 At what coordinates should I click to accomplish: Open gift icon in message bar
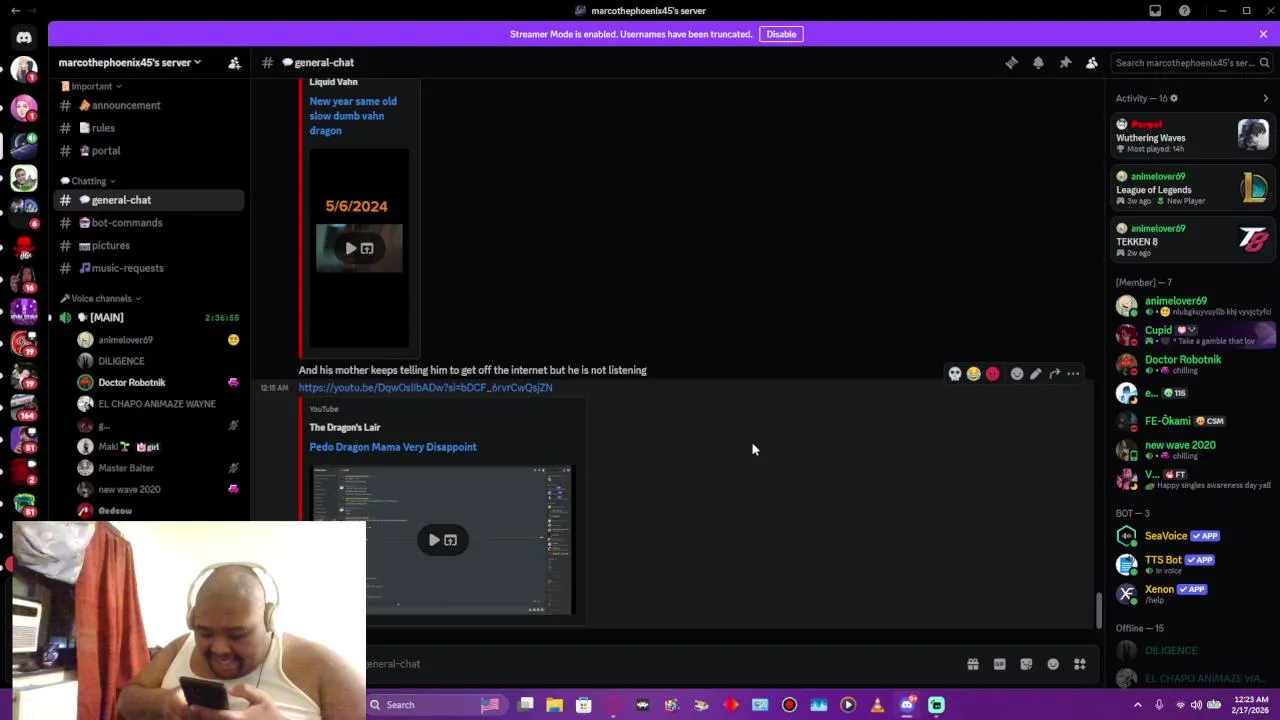[972, 664]
